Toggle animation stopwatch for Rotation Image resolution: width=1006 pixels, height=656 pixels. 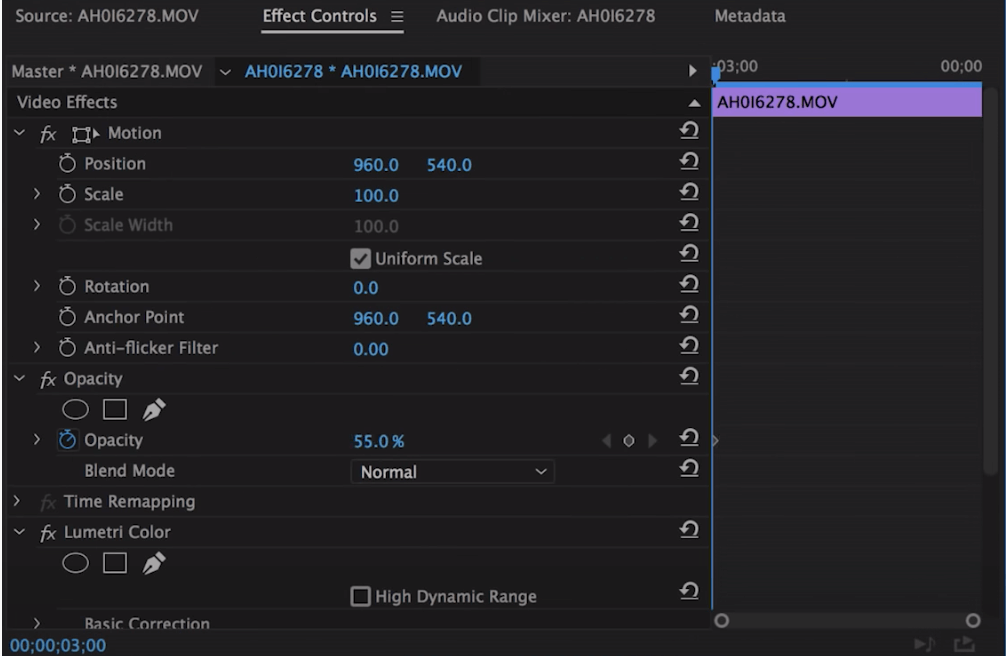(x=67, y=286)
